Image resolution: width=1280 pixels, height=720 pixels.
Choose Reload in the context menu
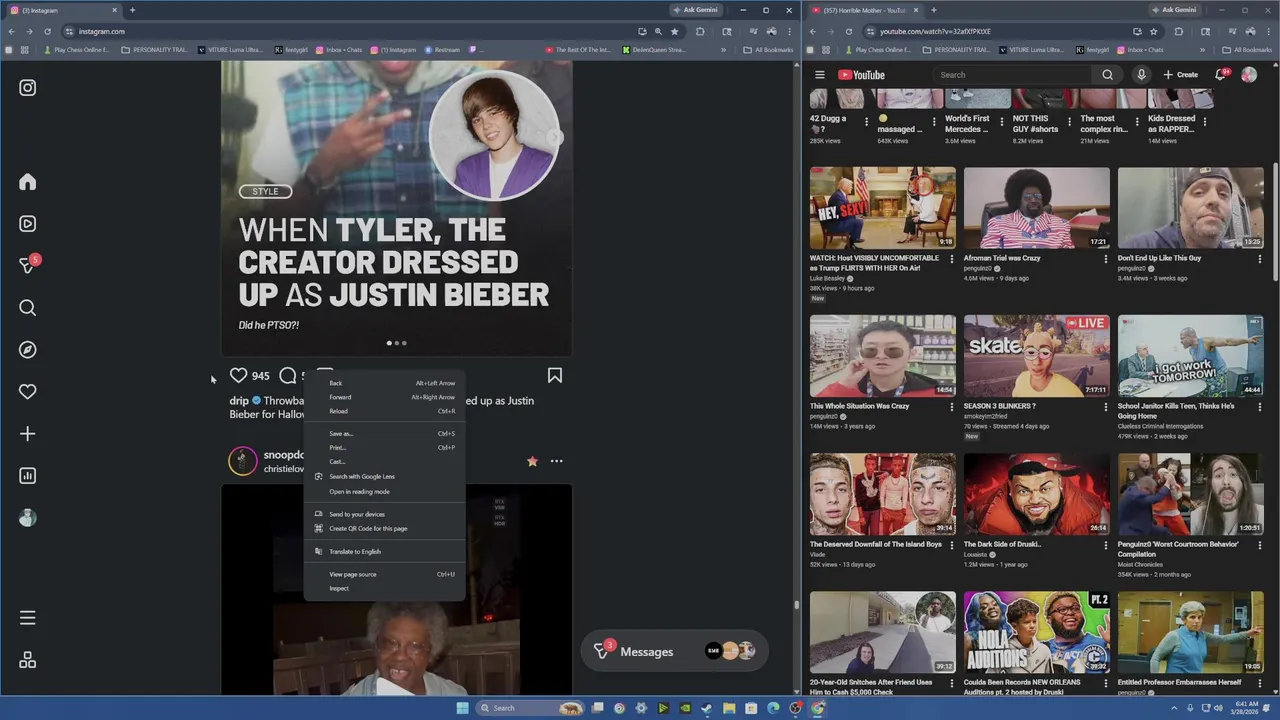coord(385,411)
